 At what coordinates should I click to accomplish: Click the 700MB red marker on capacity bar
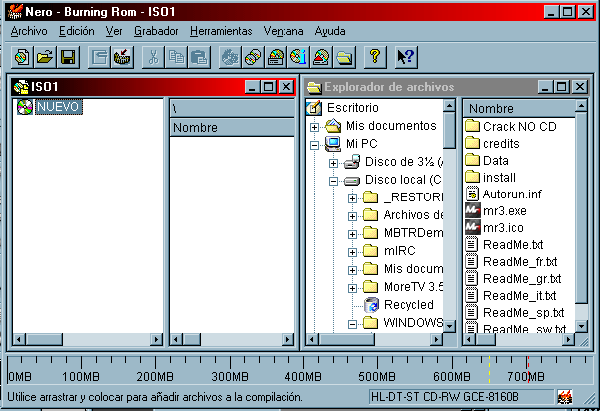coord(528,369)
